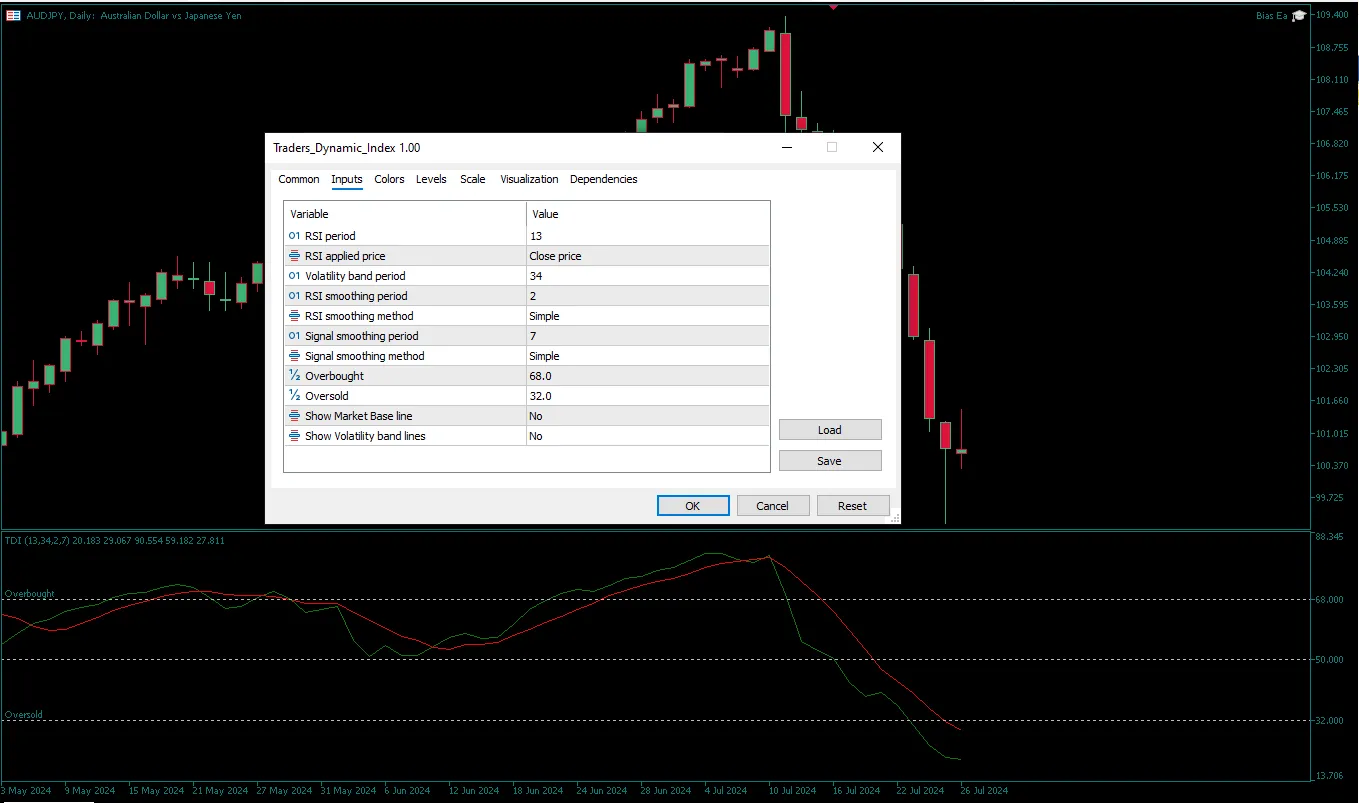Open RSI applied price Close price dropdown
This screenshot has width=1359, height=803.
tap(647, 256)
